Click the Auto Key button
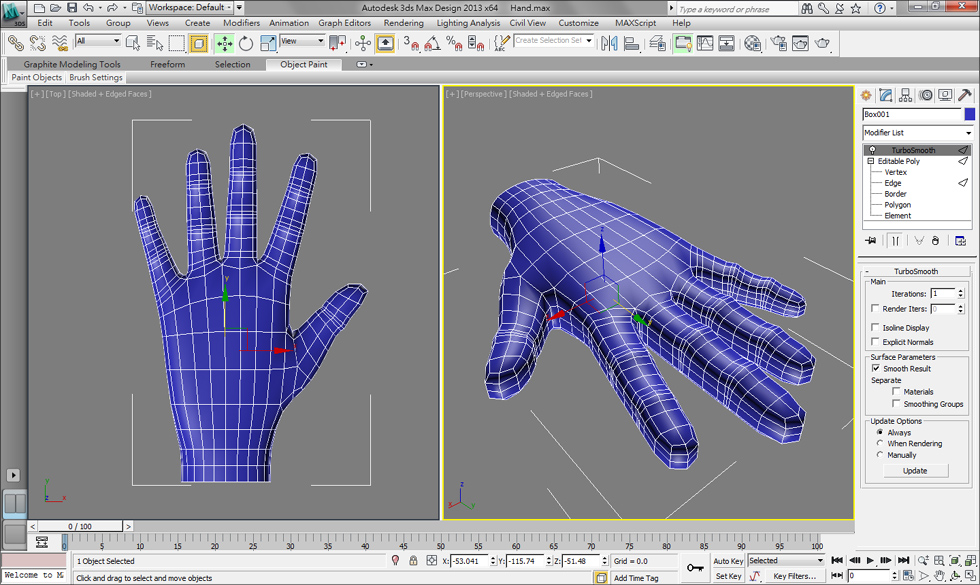 pos(728,561)
